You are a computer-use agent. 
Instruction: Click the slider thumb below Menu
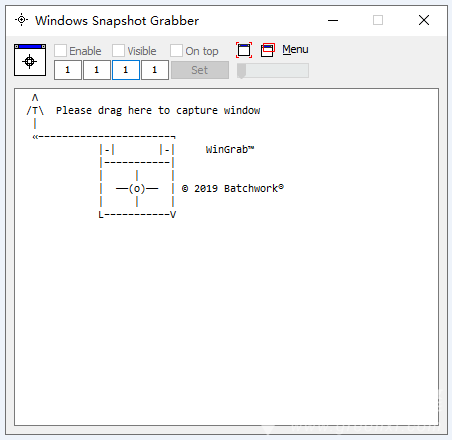click(241, 71)
